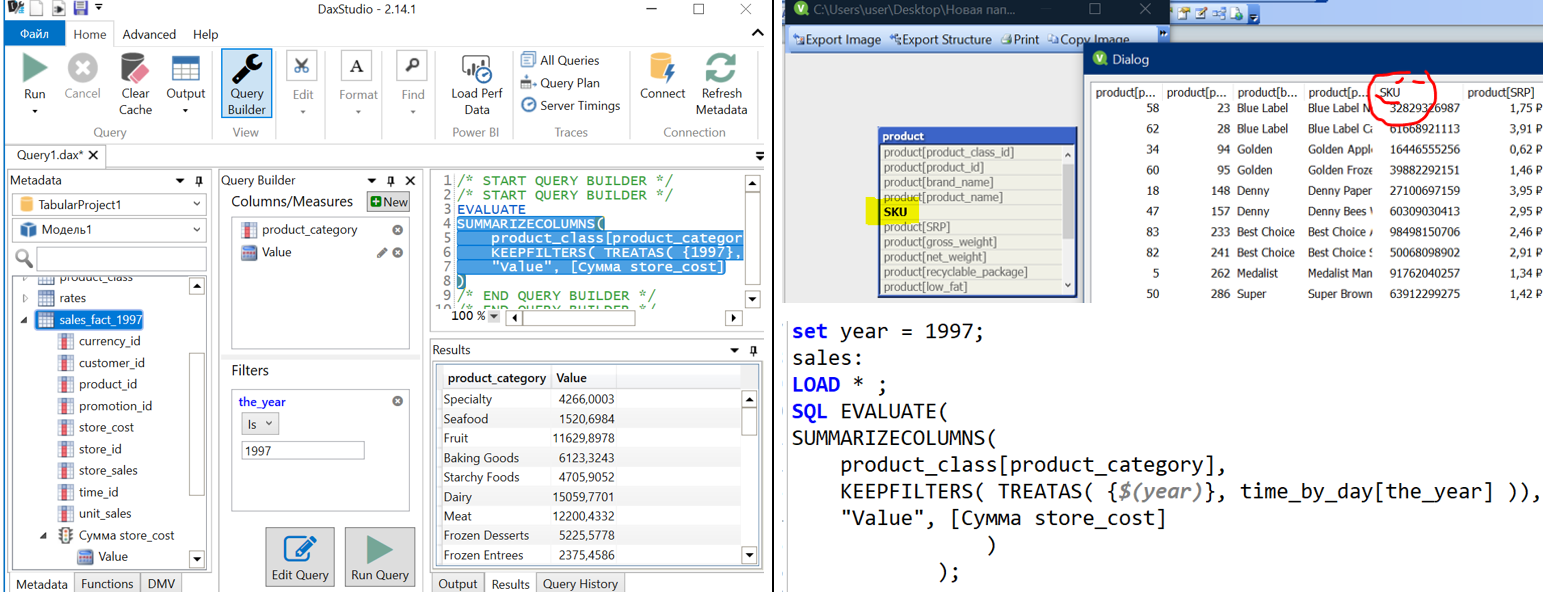Select the currency_id column
Screen dimensions: 1548x592
tap(110, 341)
